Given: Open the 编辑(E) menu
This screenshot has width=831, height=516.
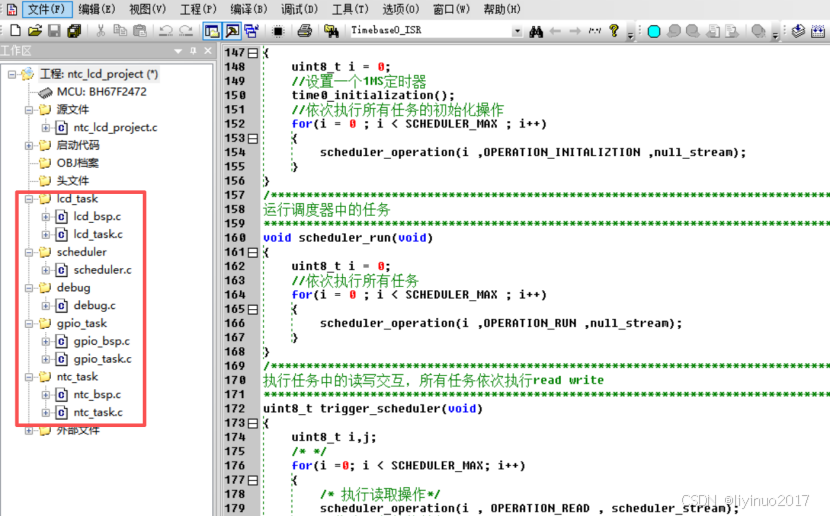Looking at the screenshot, I should 96,9.
